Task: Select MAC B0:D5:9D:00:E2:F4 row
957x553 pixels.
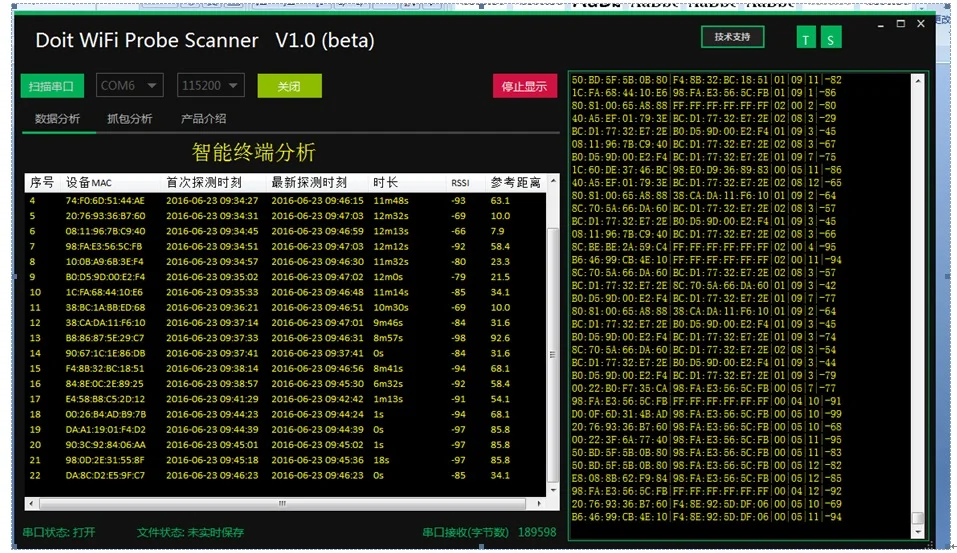Action: click(285, 277)
